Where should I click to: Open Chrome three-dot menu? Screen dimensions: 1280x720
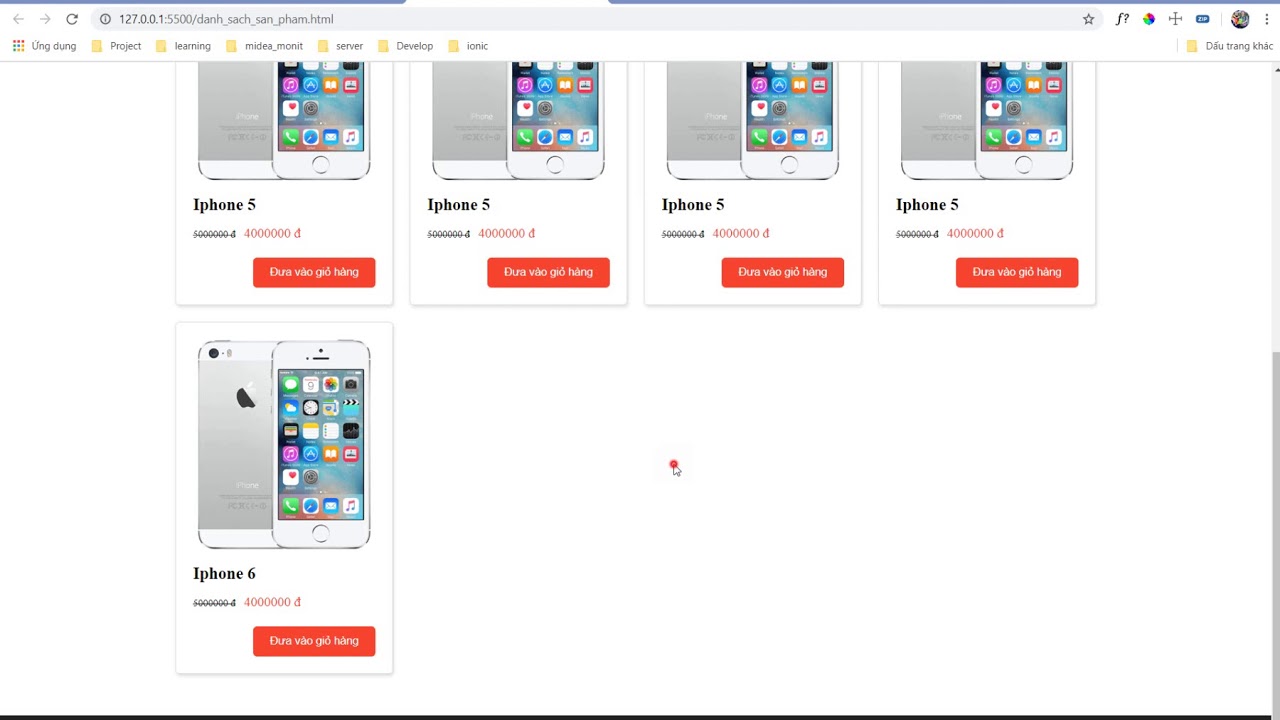tap(1267, 19)
